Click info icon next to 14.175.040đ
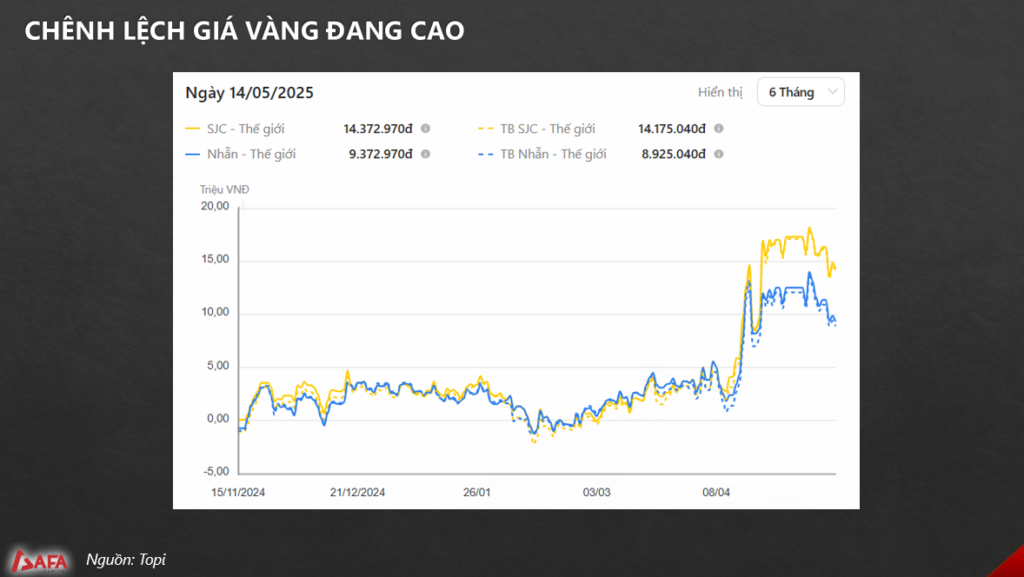 click(718, 129)
